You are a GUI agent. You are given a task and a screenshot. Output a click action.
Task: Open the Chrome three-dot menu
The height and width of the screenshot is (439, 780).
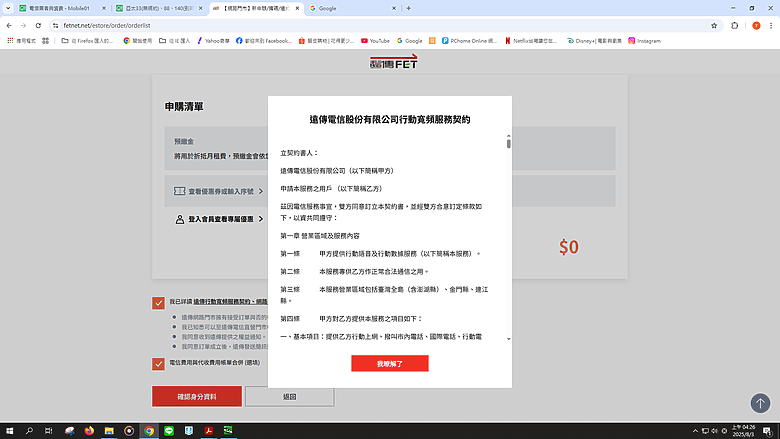pos(771,25)
